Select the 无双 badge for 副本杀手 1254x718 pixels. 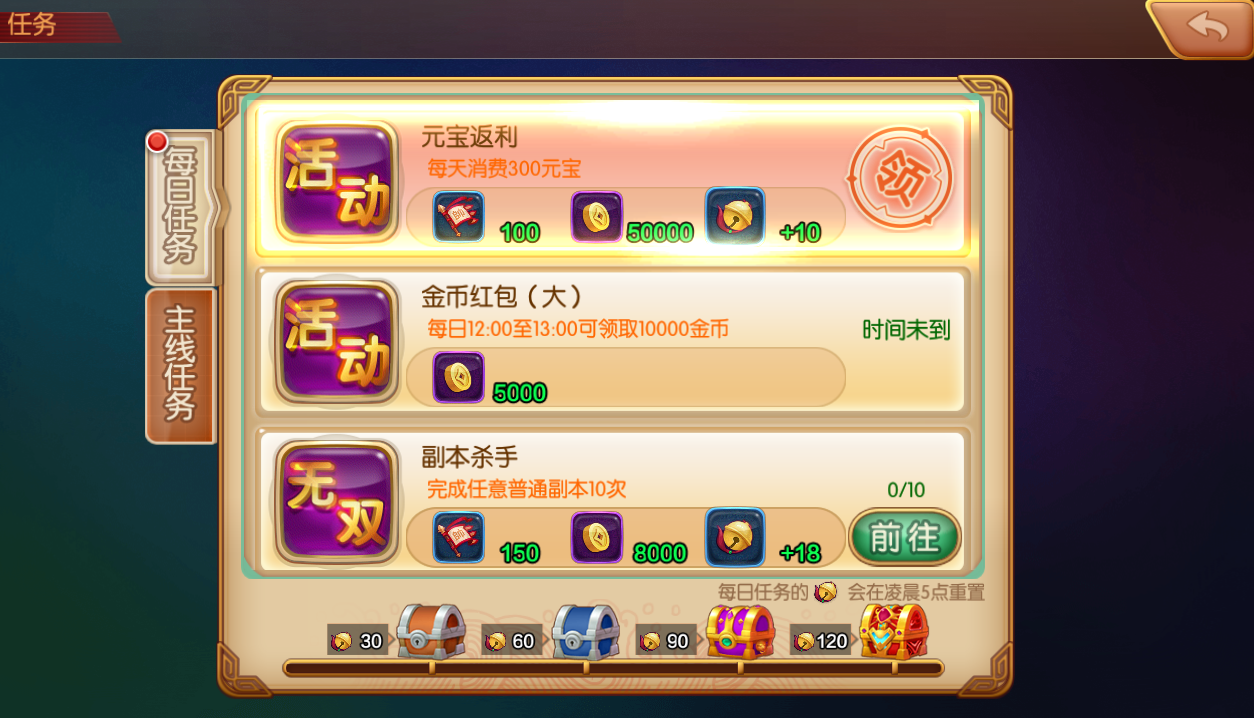pyautogui.click(x=336, y=502)
